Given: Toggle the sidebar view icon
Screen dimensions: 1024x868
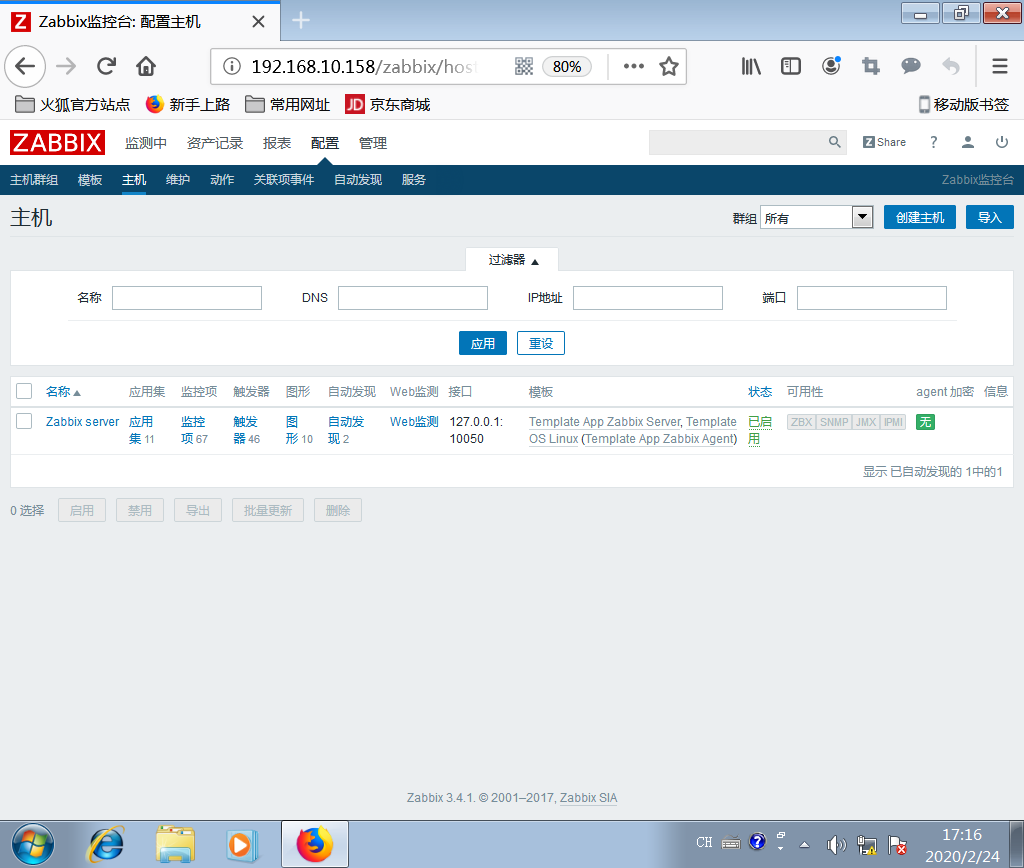Looking at the screenshot, I should point(791,66).
